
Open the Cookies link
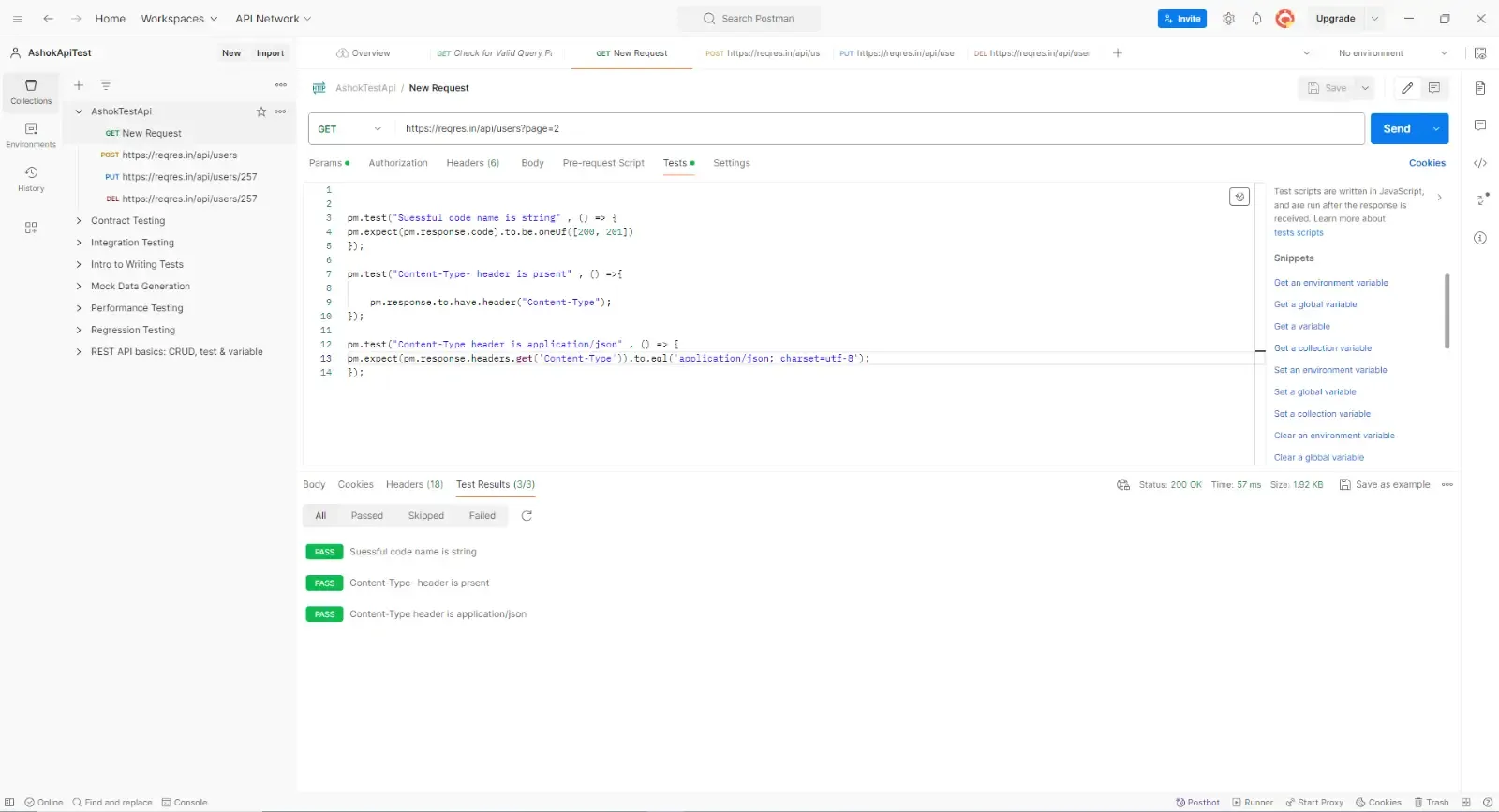(1427, 163)
